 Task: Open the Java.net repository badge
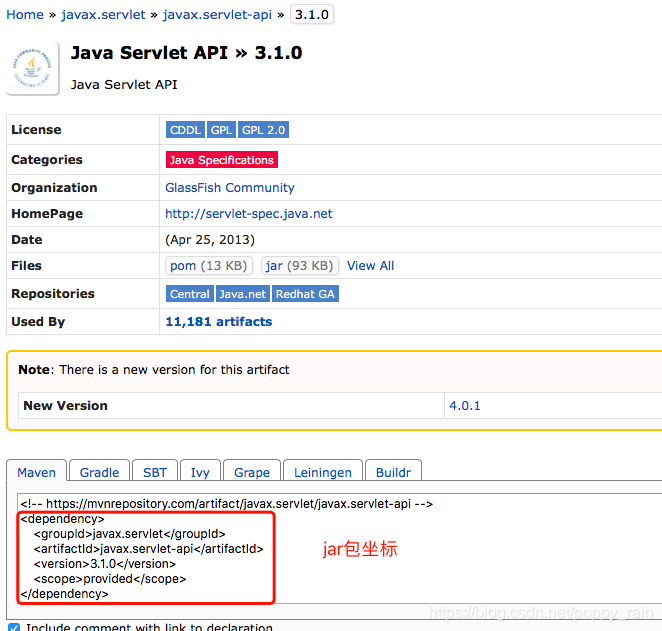(x=243, y=294)
